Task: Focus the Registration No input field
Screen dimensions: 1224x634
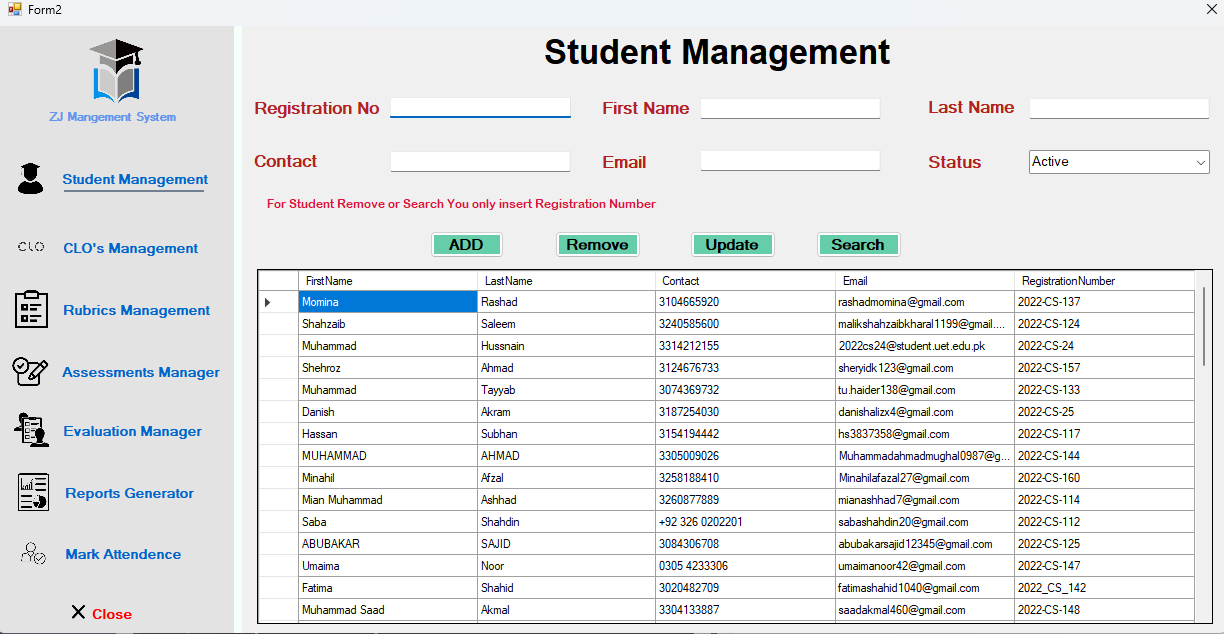Action: [x=480, y=107]
